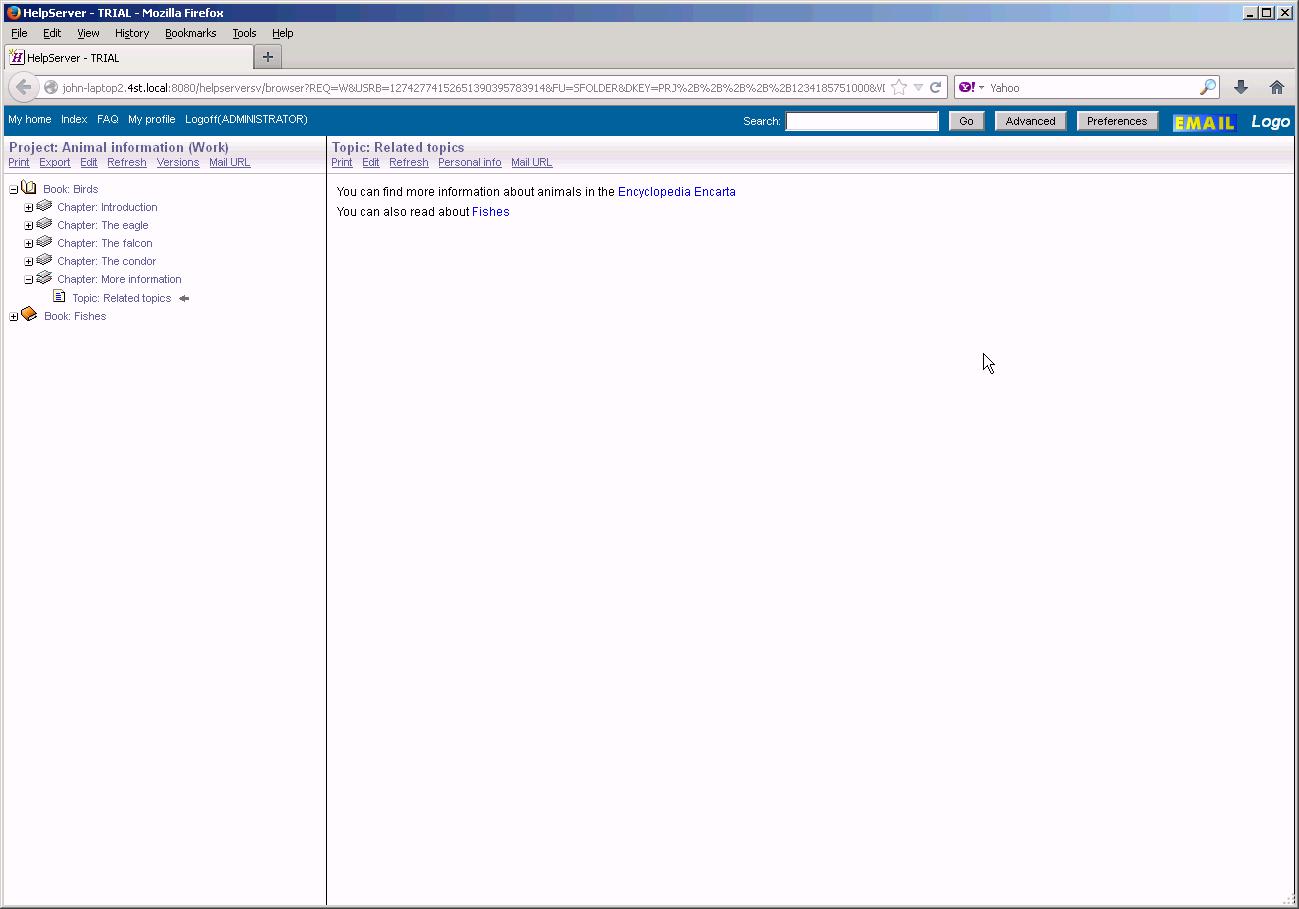The height and width of the screenshot is (909, 1299).
Task: Click the Logo icon at top right
Action: pos(1270,121)
